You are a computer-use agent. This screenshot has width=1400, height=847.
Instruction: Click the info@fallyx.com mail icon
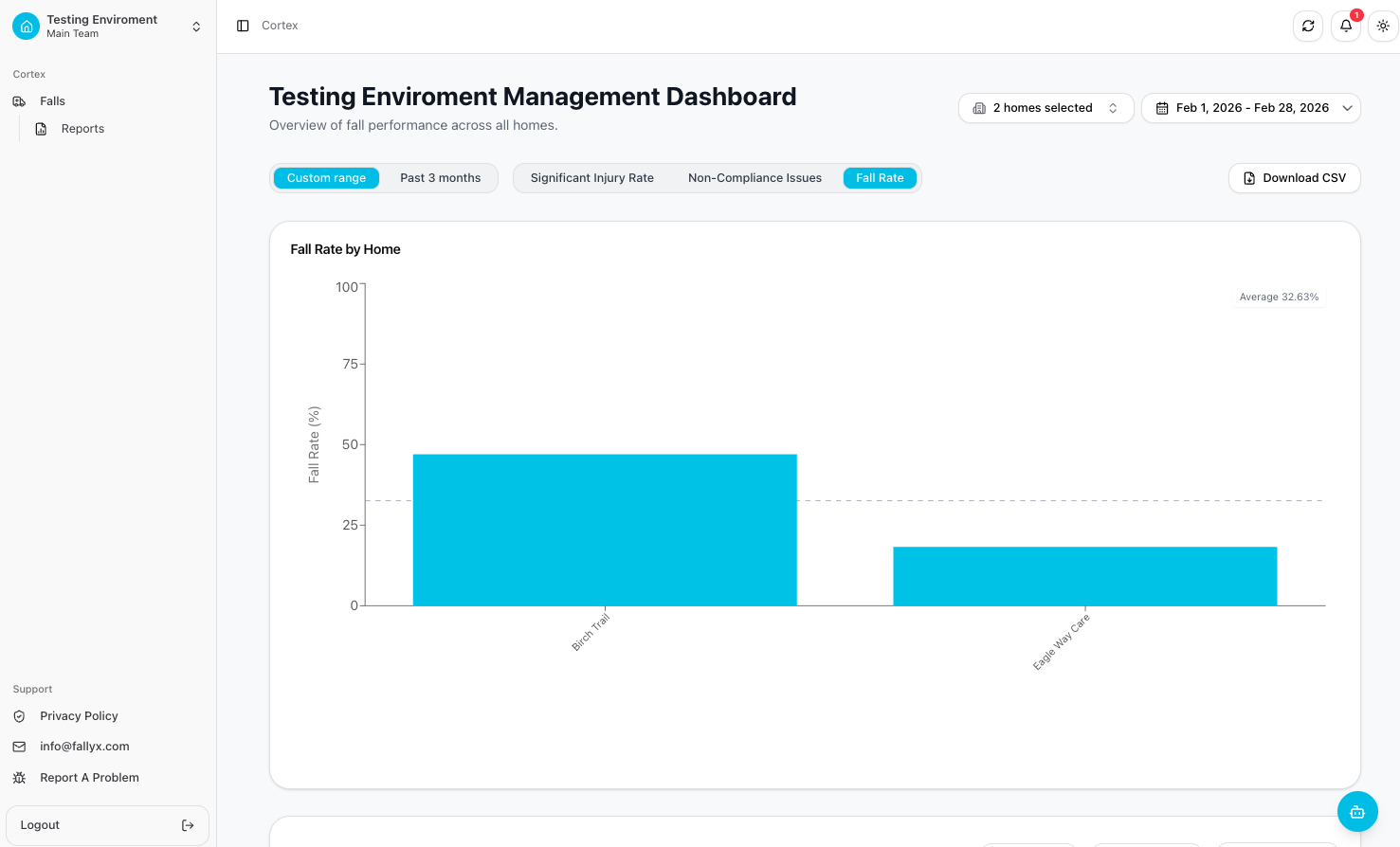pos(19,747)
